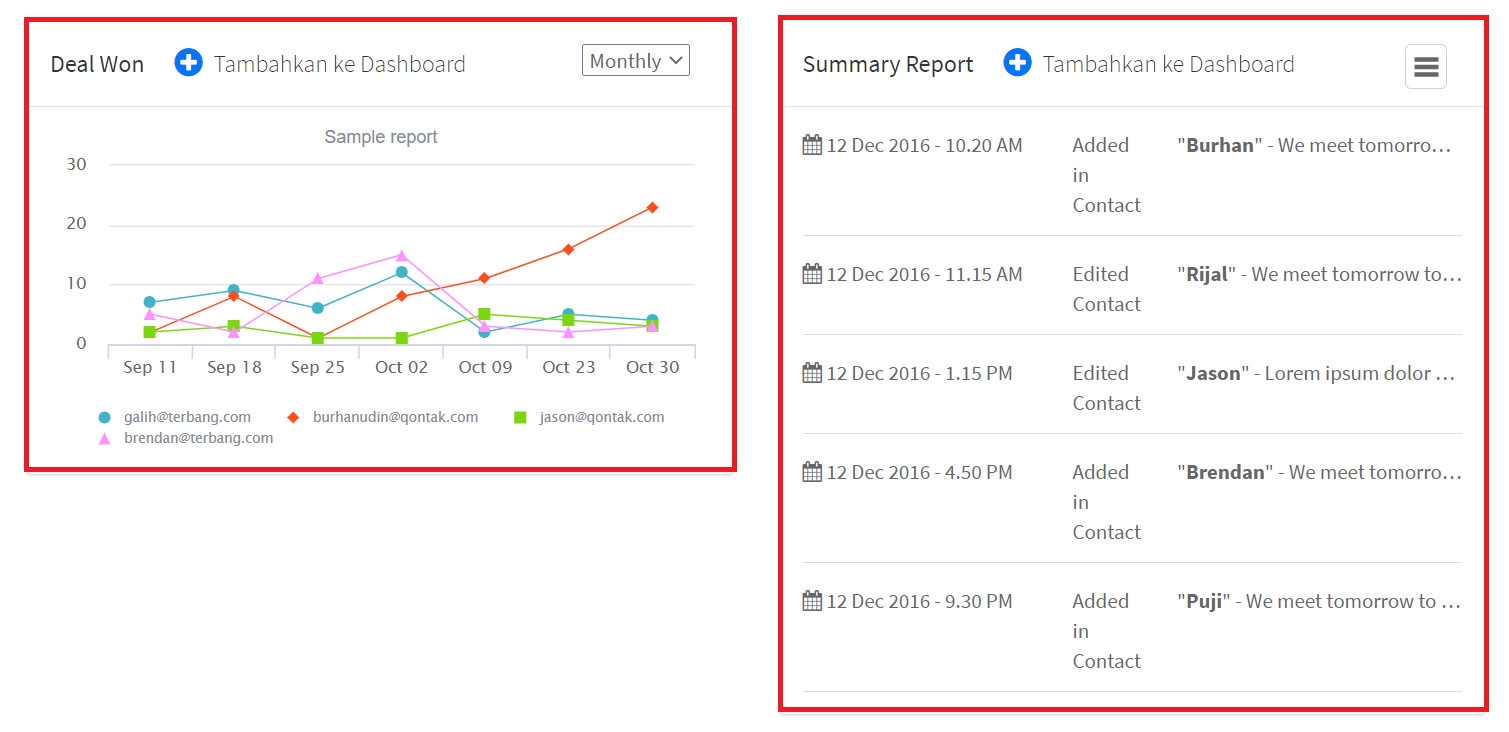Click calendar icon for 11.15 AM entry

(812, 274)
